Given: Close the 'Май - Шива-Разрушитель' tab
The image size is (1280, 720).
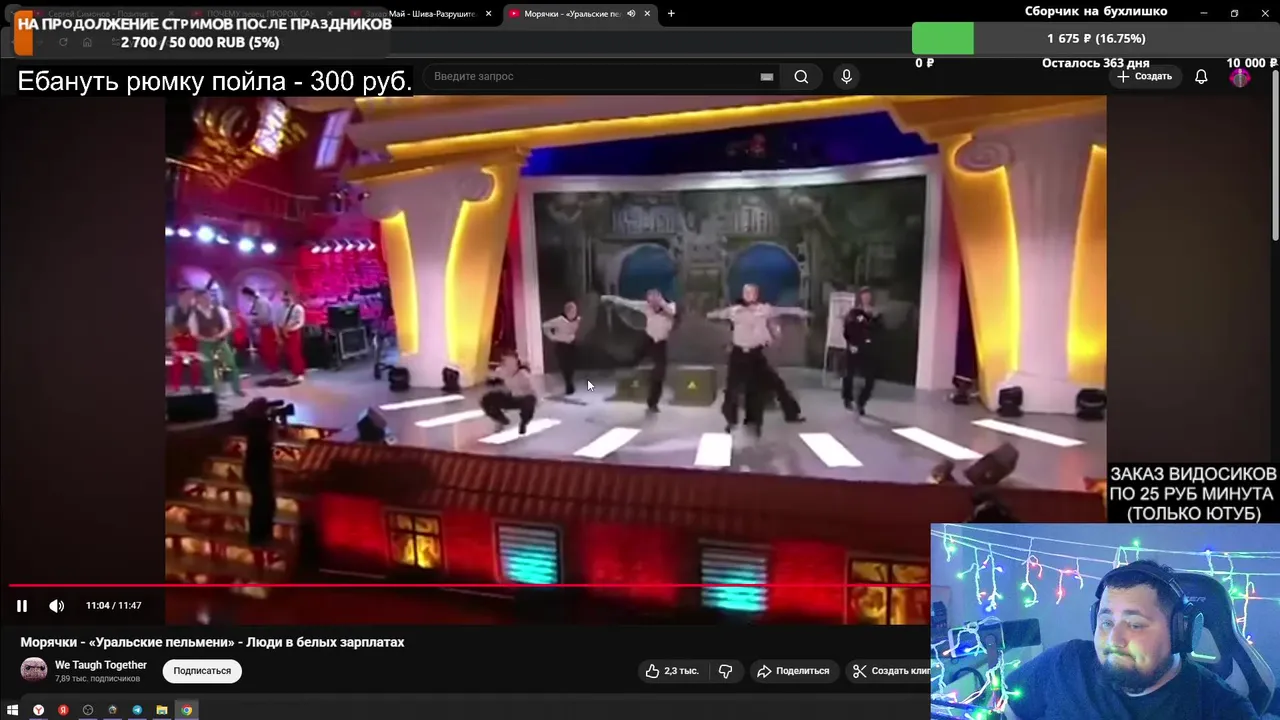Looking at the screenshot, I should tap(488, 13).
